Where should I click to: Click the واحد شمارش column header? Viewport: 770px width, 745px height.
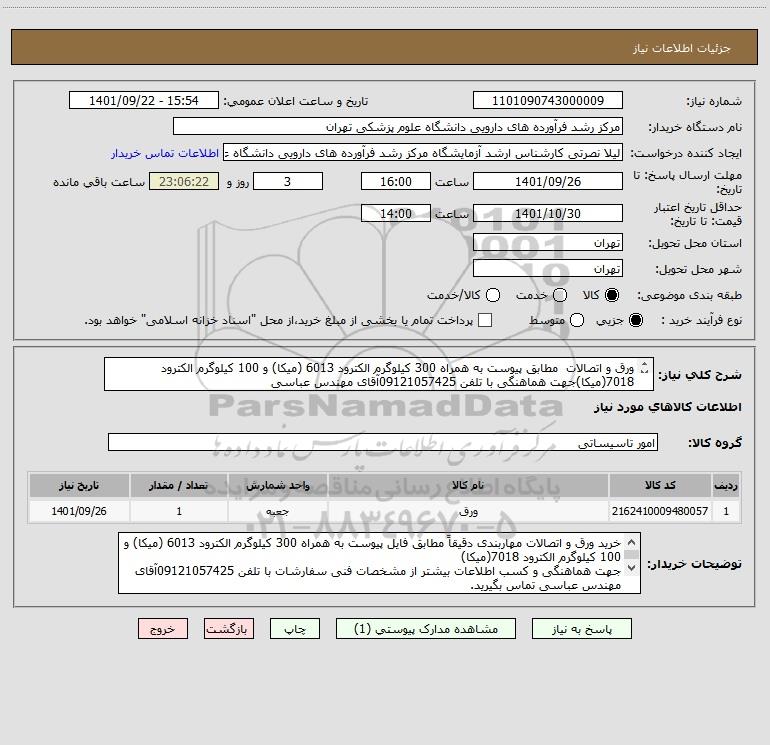277,486
